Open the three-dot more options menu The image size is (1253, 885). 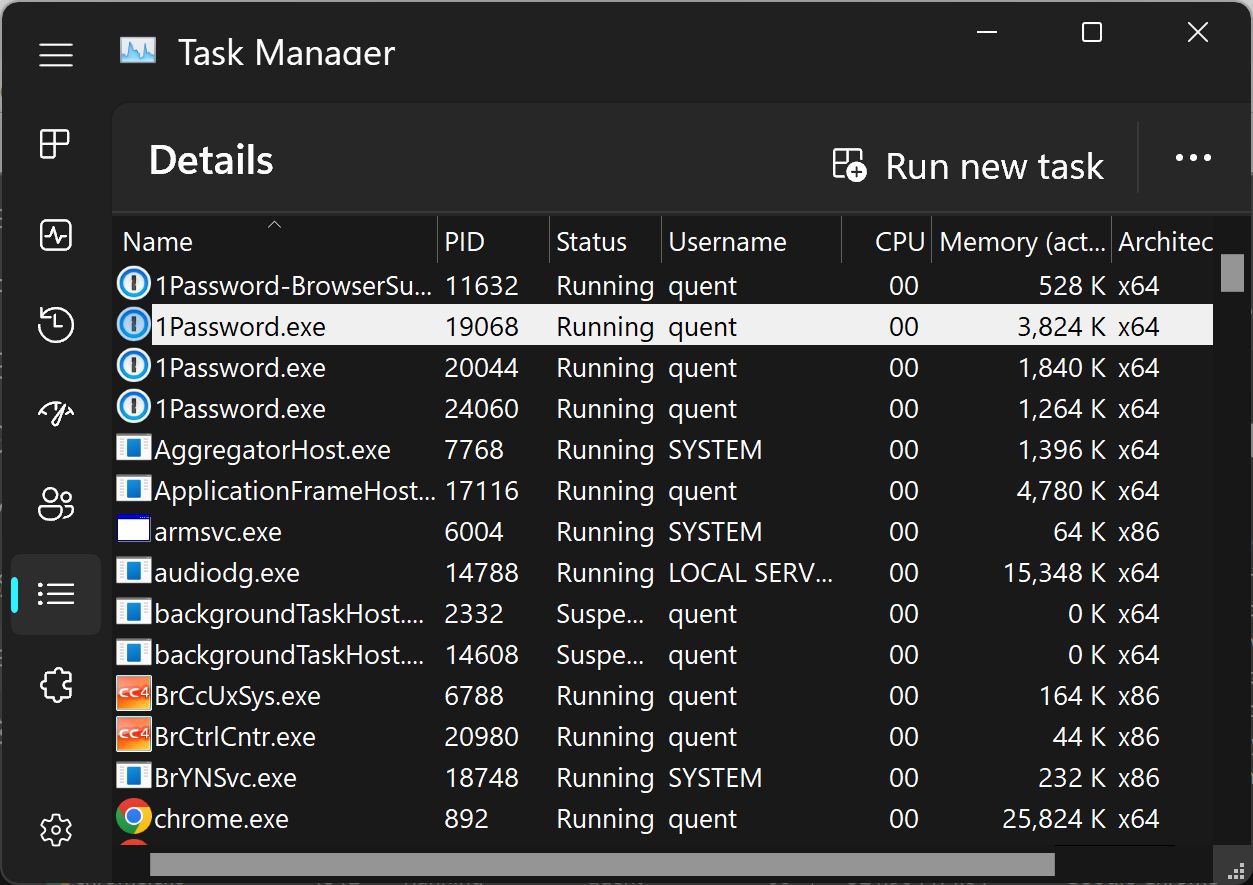tap(1193, 158)
